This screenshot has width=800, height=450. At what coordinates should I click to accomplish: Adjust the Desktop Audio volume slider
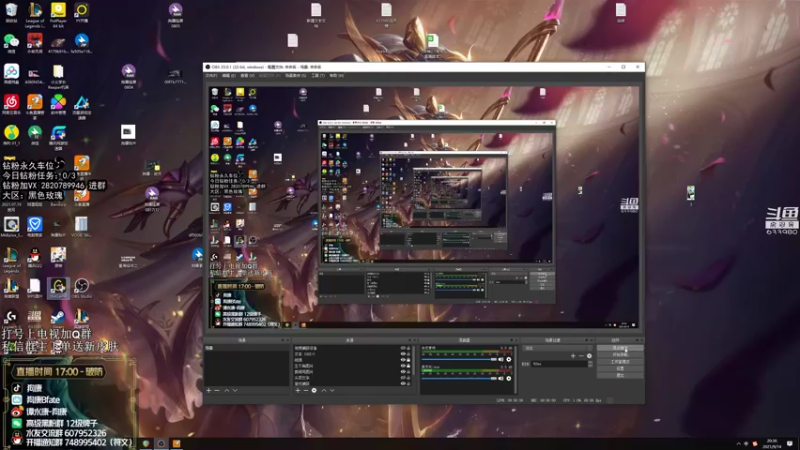pos(459,359)
